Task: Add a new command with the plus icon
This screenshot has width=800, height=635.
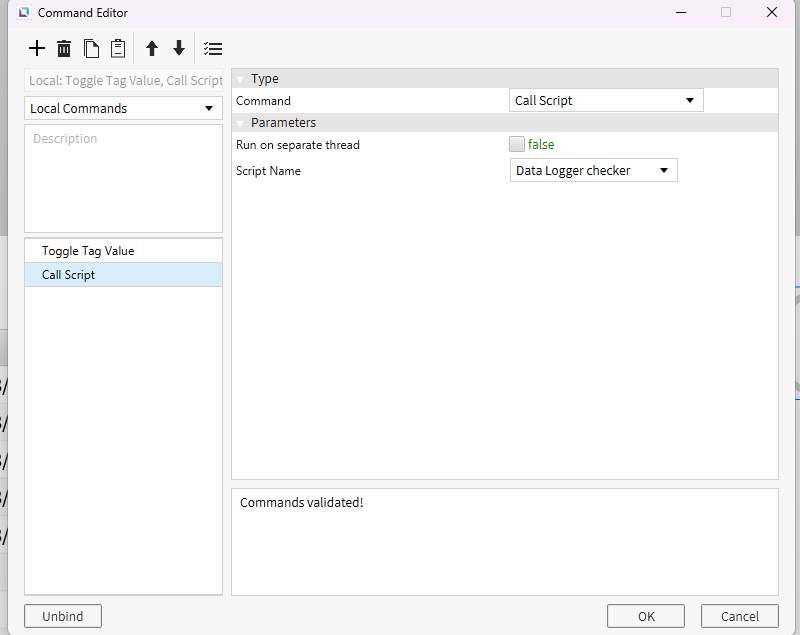Action: [x=37, y=49]
